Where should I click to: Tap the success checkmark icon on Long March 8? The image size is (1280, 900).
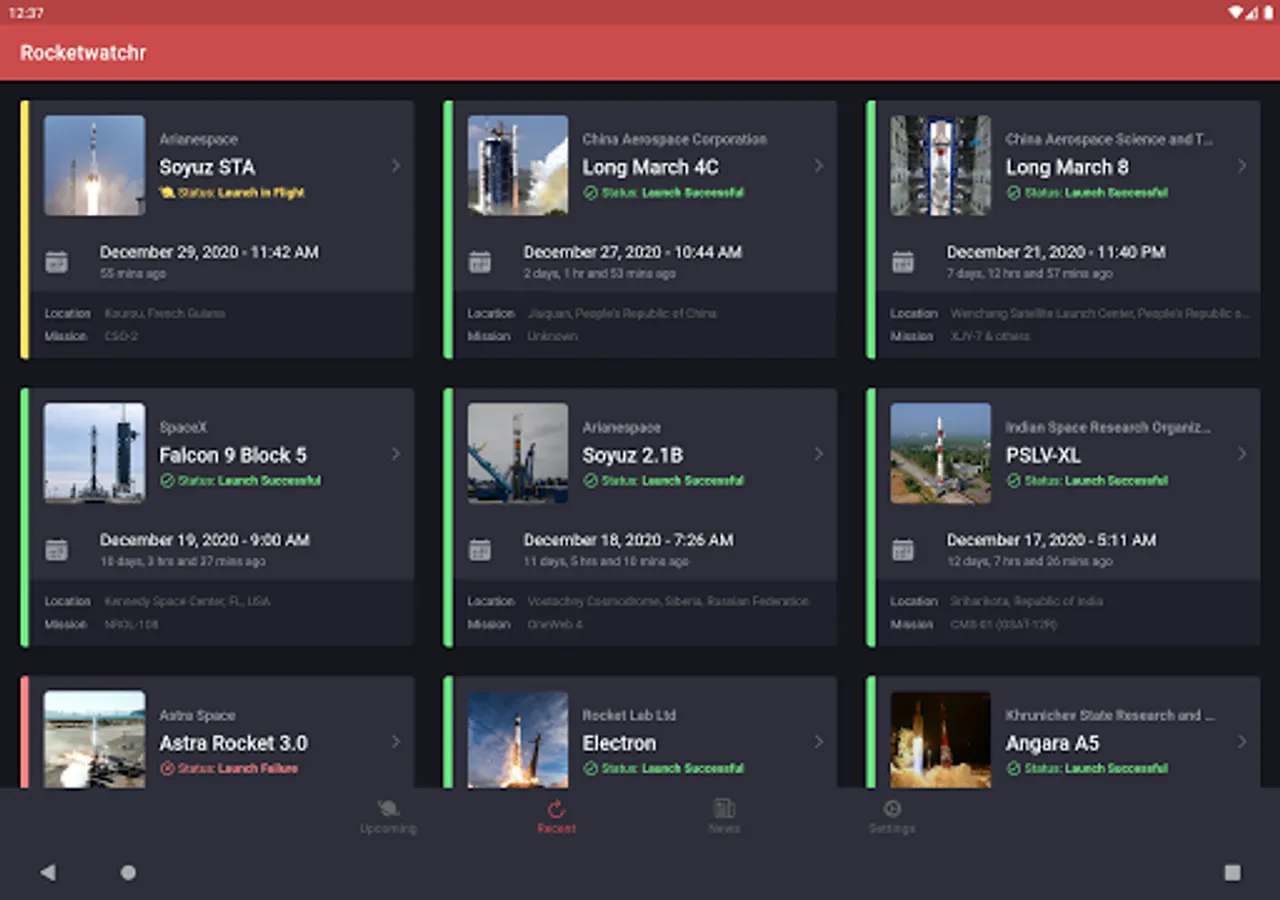click(x=1013, y=193)
